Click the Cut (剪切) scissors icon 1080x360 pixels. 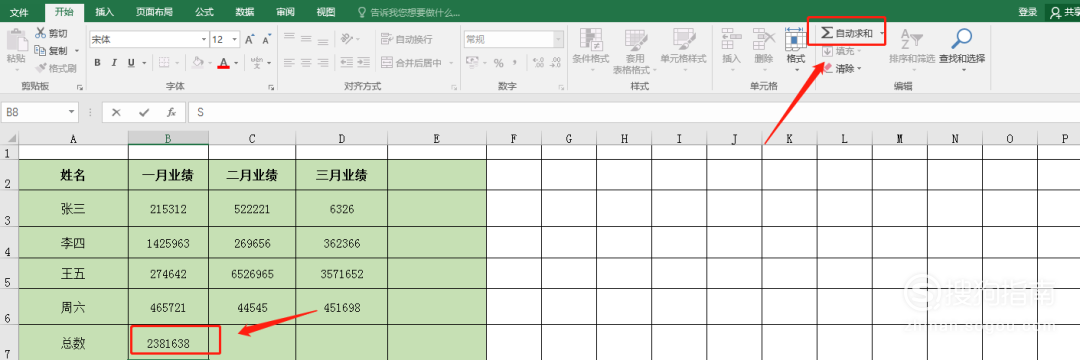(40, 33)
